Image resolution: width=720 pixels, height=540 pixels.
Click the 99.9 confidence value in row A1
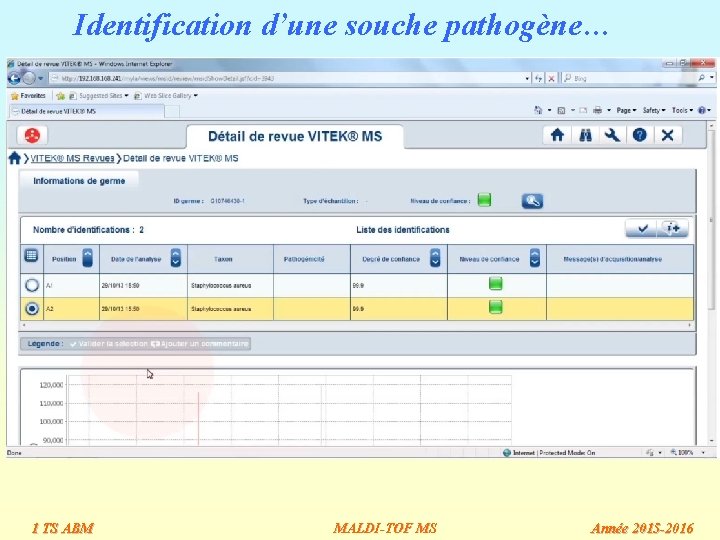click(358, 285)
